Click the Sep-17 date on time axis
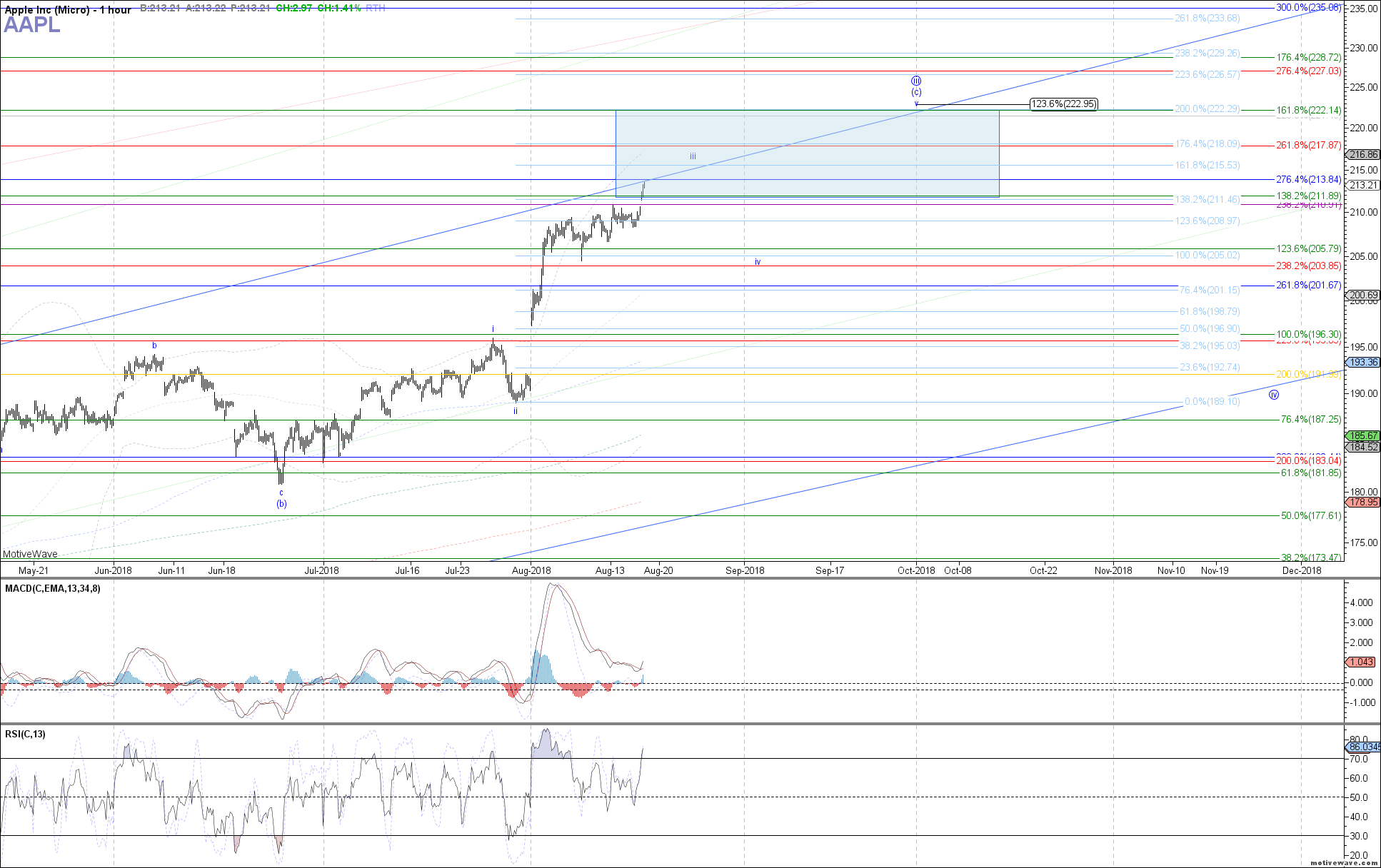Image resolution: width=1381 pixels, height=868 pixels. click(830, 570)
